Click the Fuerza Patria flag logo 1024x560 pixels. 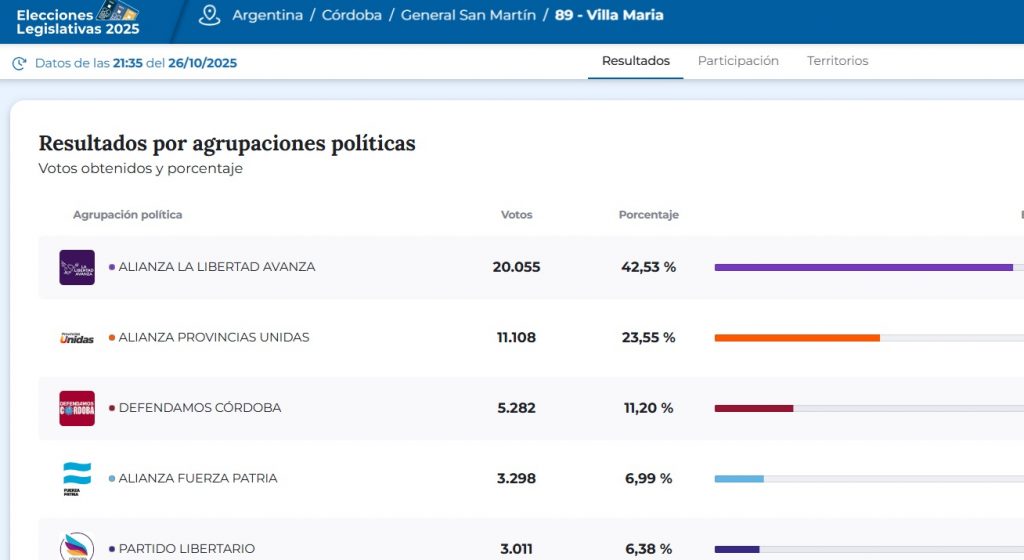[77, 478]
